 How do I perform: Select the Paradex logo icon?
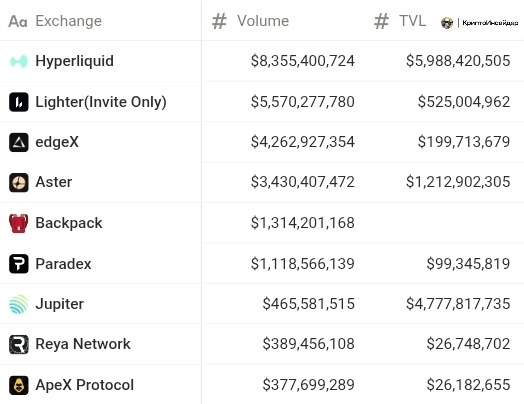(18, 264)
